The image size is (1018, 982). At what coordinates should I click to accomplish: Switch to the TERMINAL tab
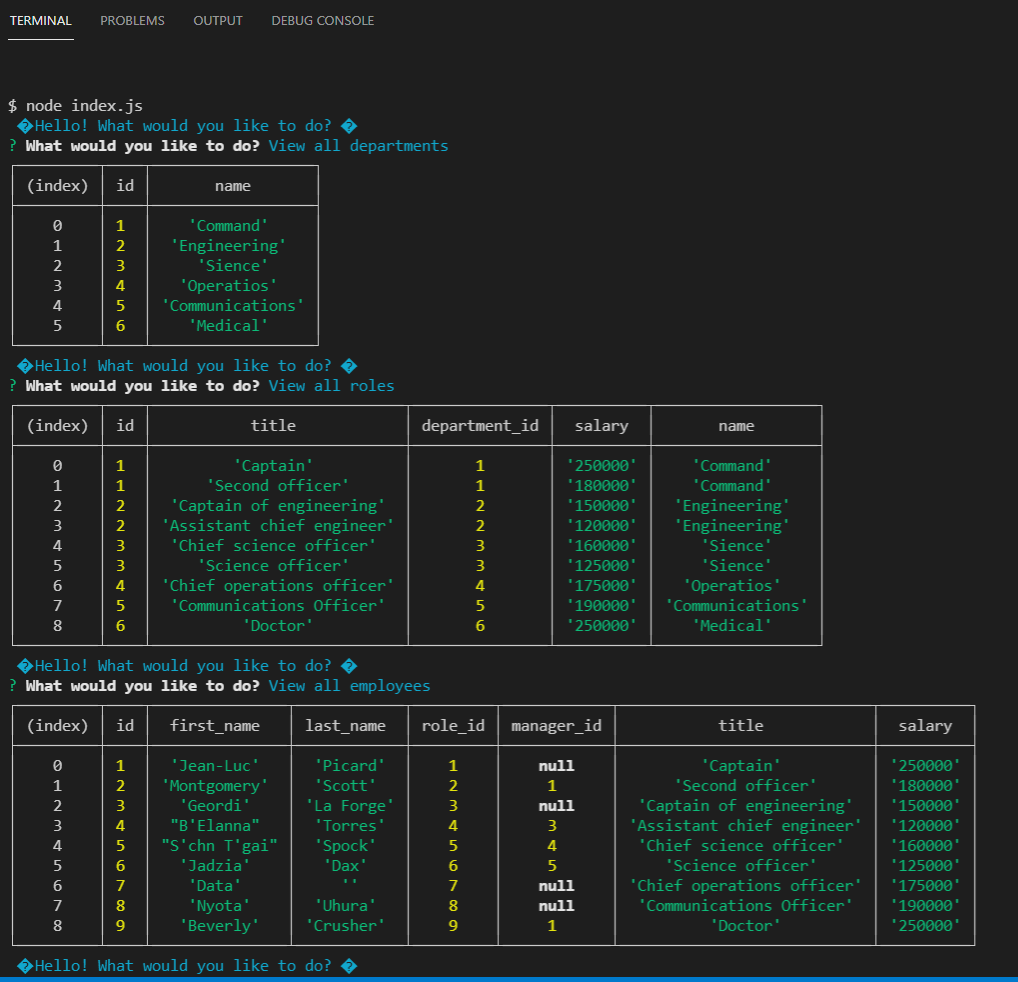(40, 21)
